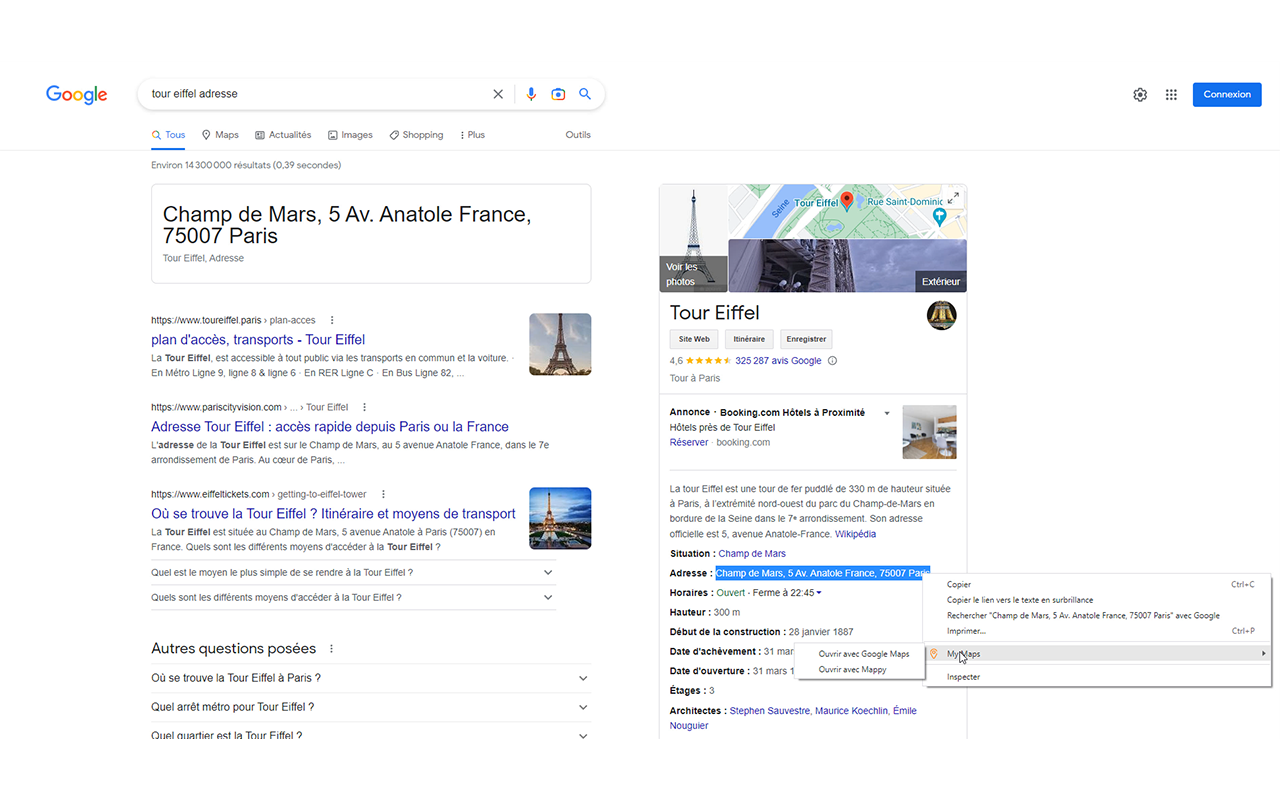Open plan d'accès, transports - Tour Eiffel result
The height and width of the screenshot is (800, 1280).
click(x=258, y=340)
